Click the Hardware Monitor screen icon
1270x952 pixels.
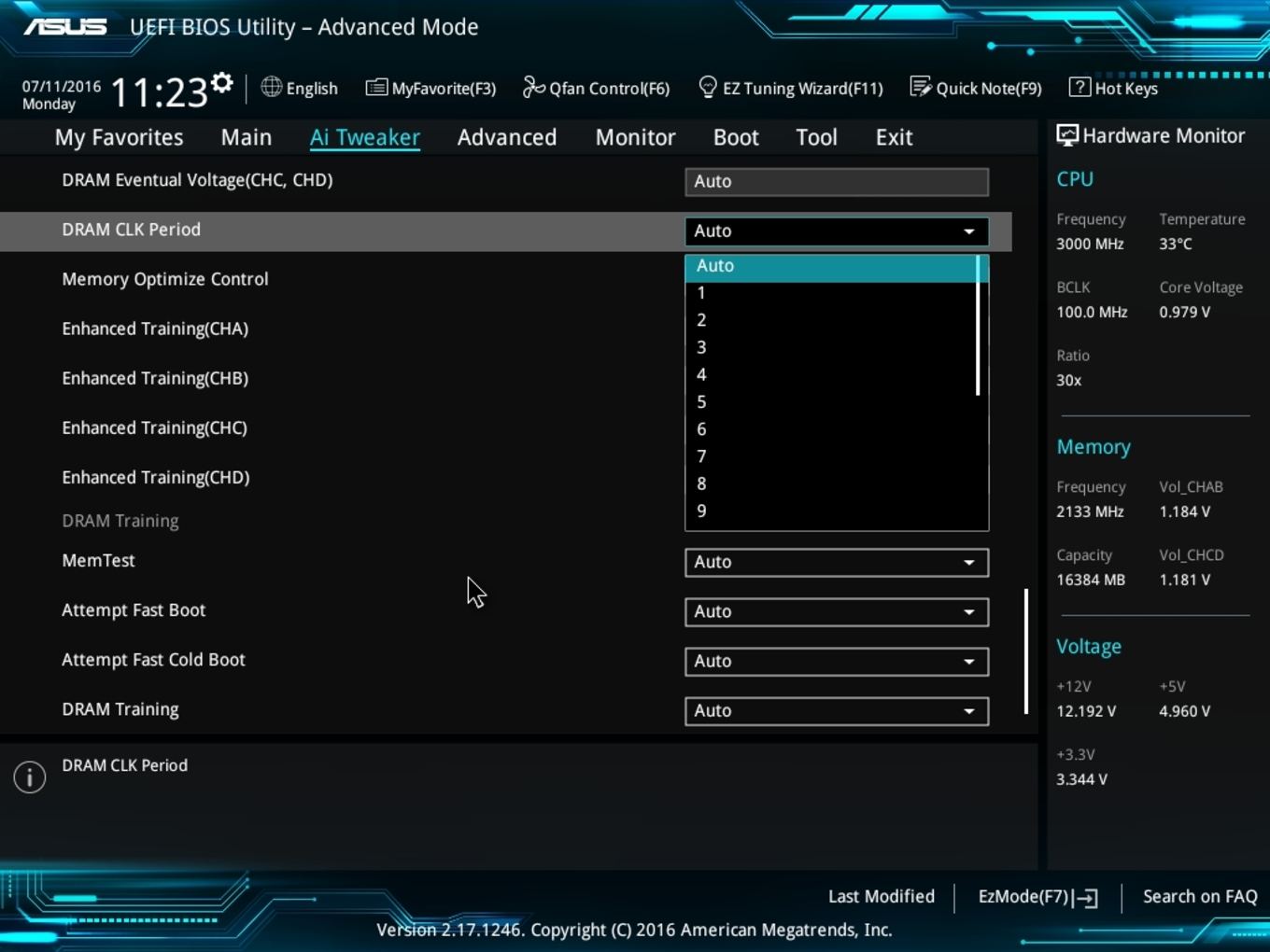(x=1066, y=135)
